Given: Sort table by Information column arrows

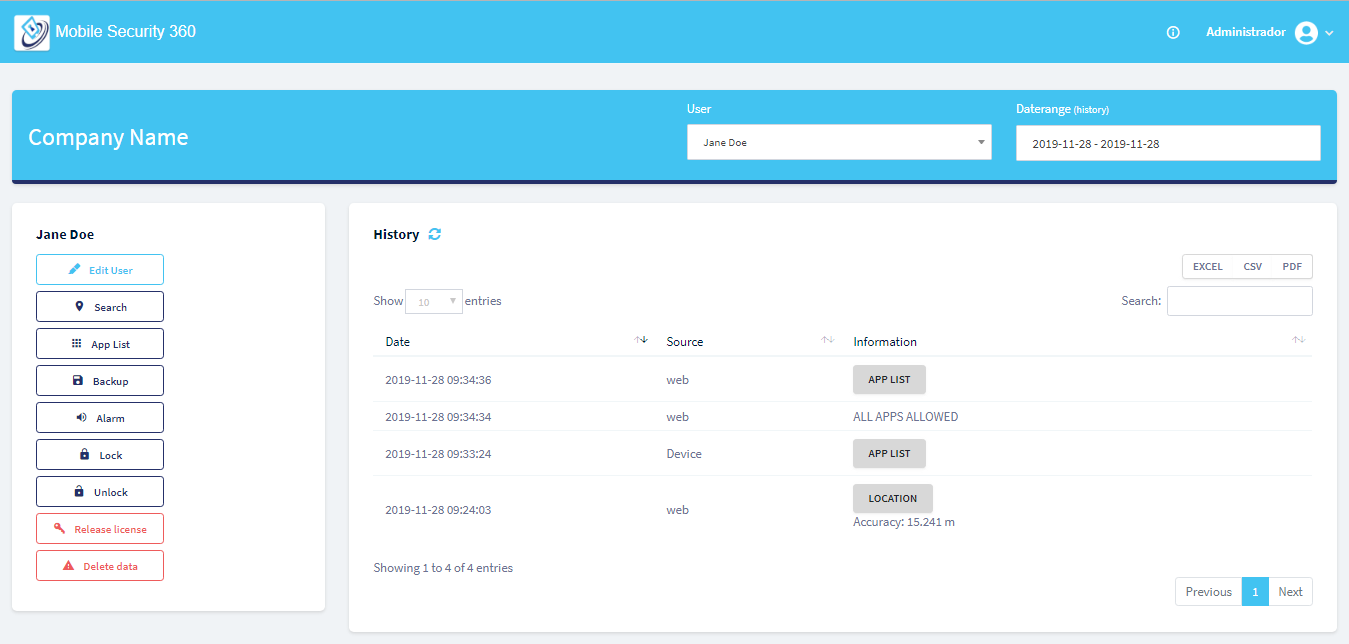Looking at the screenshot, I should click(x=1298, y=341).
